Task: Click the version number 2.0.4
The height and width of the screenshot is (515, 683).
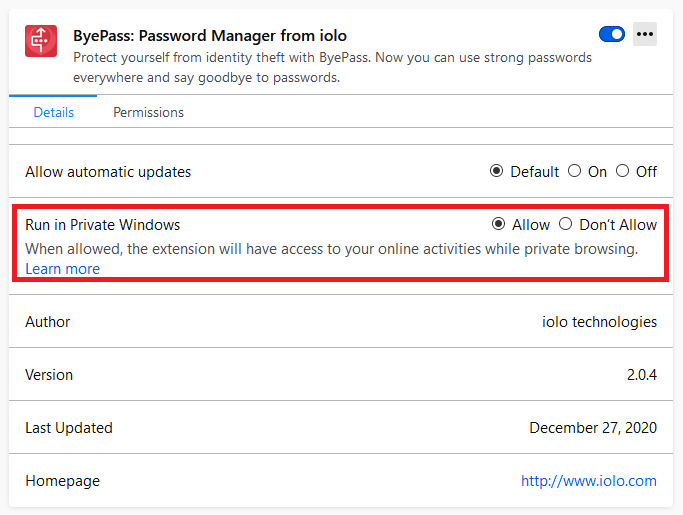Action: point(642,375)
